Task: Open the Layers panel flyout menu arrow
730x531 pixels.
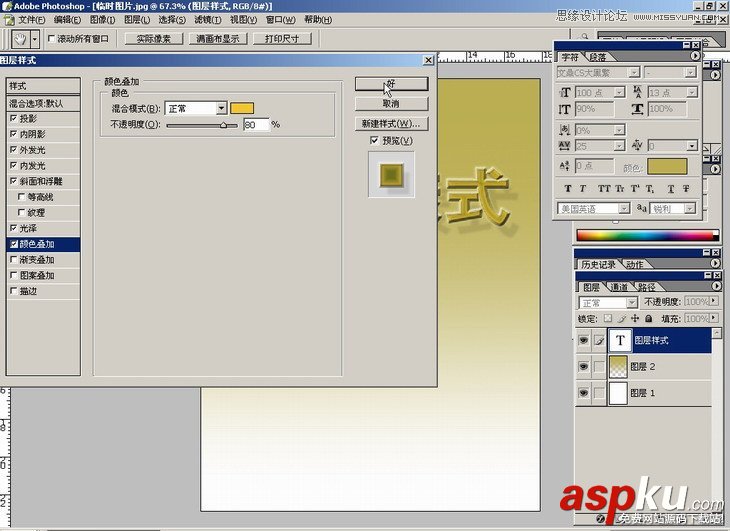Action: tap(716, 286)
